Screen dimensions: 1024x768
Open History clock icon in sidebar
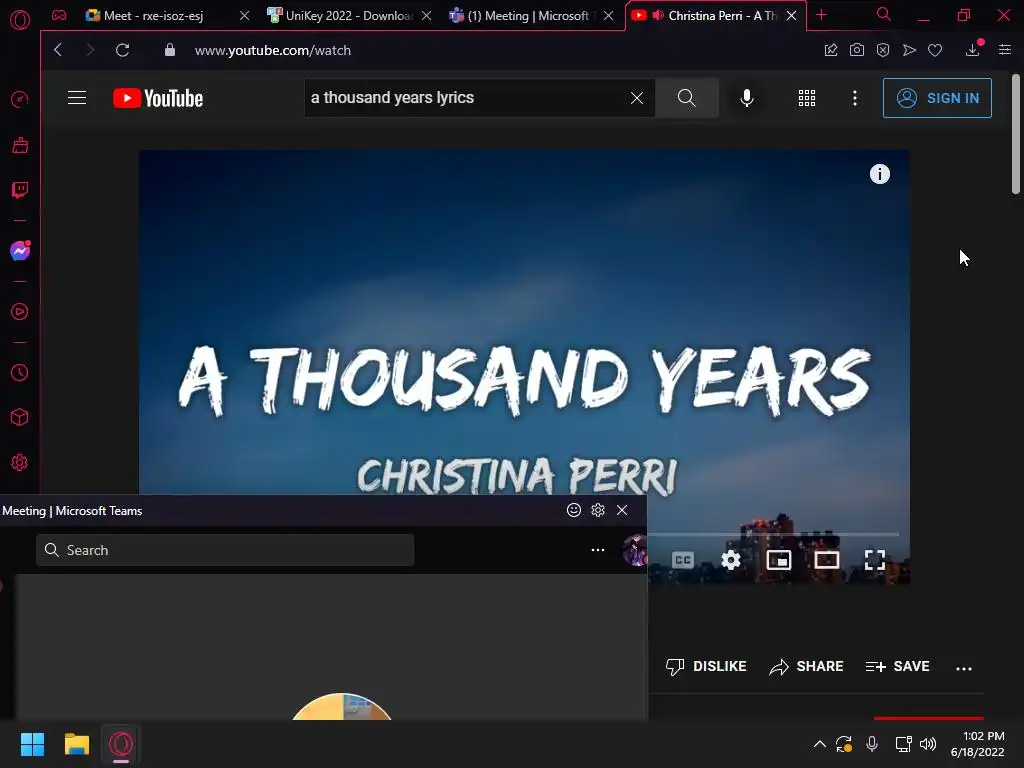tap(20, 372)
